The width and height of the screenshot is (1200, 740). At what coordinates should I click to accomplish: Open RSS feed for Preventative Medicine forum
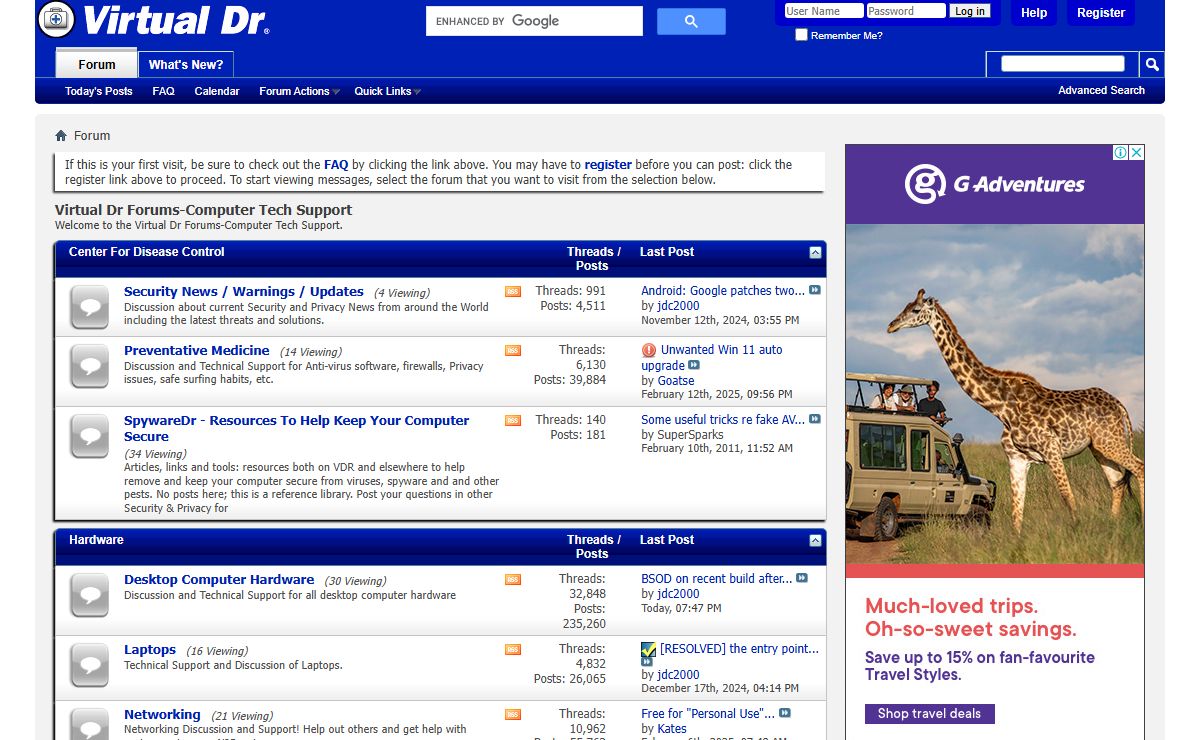point(513,351)
